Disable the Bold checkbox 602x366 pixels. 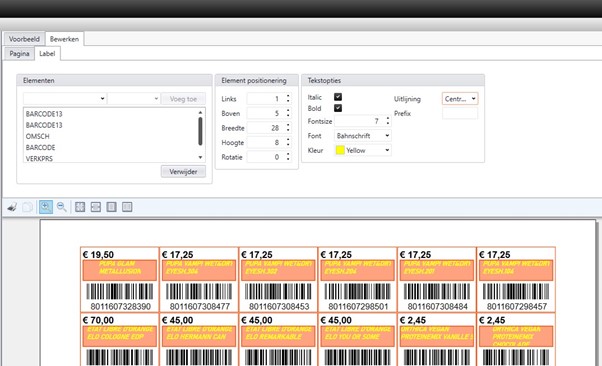338,108
